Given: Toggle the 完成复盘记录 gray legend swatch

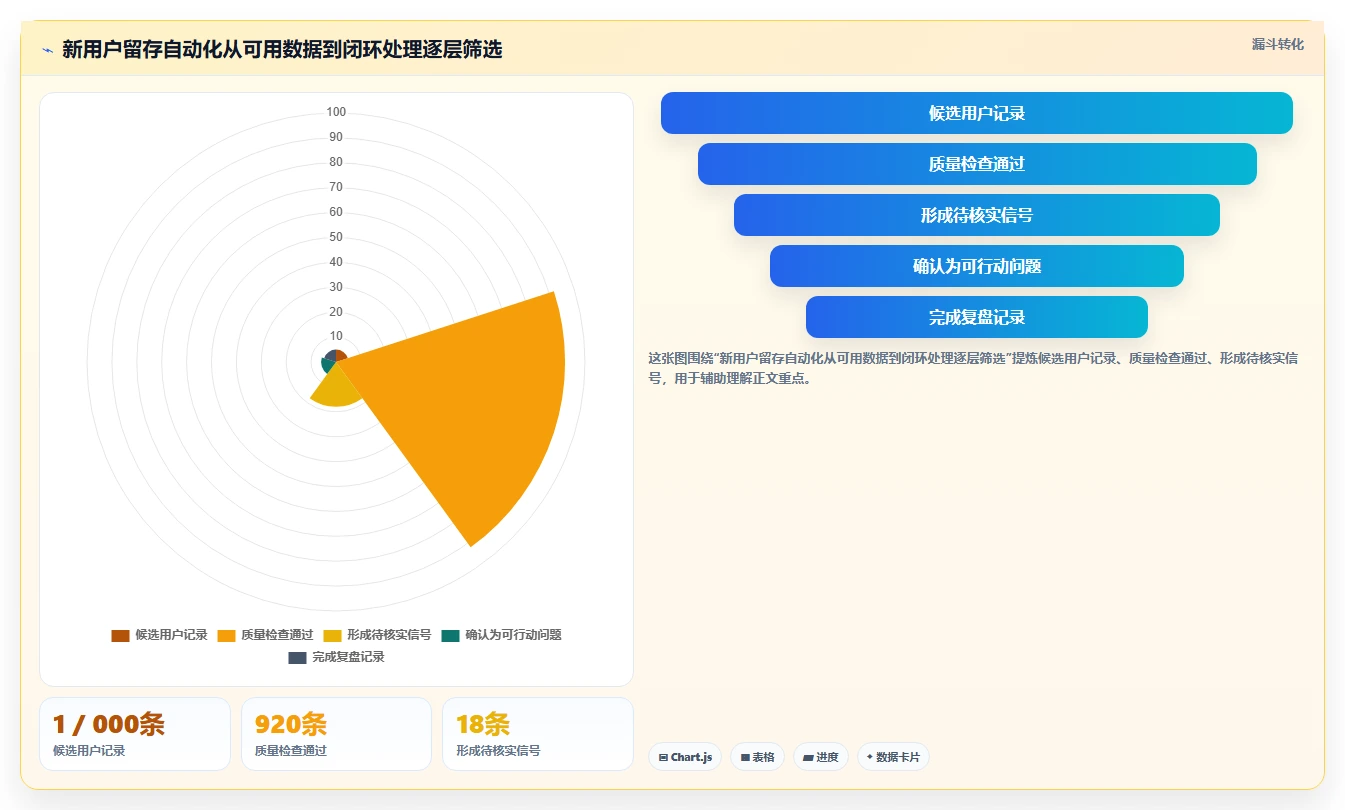Looking at the screenshot, I should (x=297, y=657).
